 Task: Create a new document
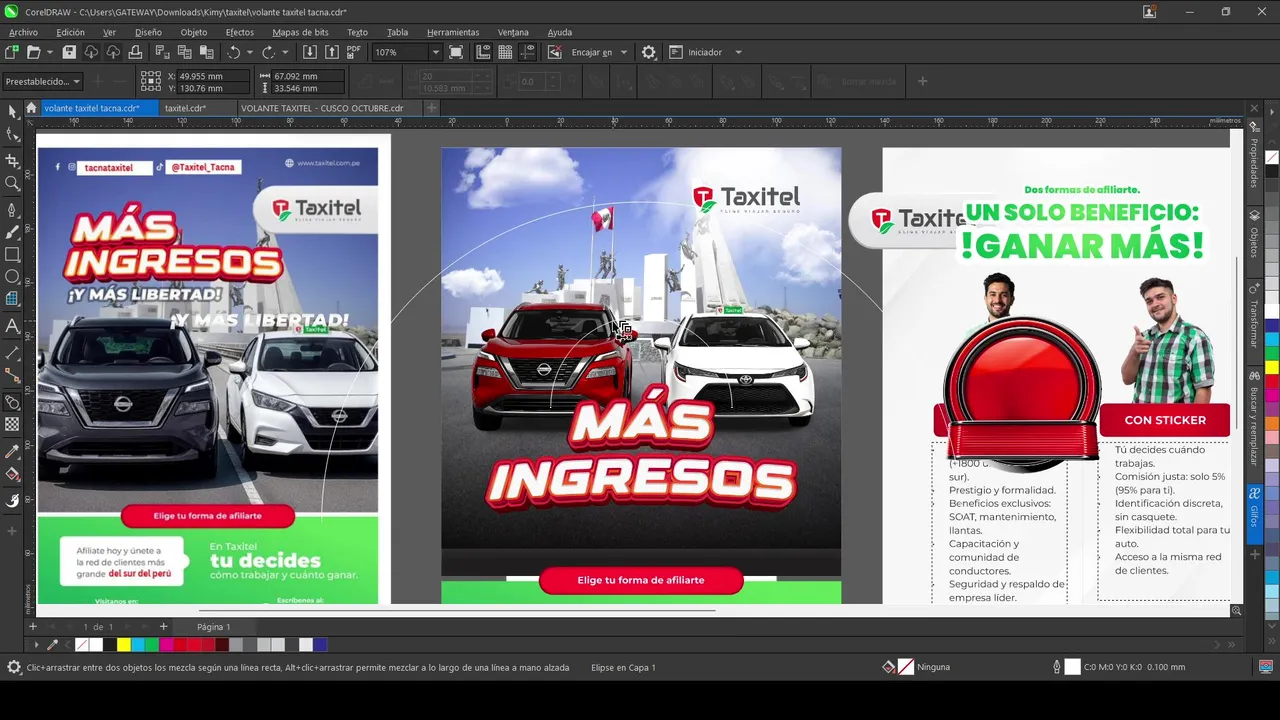click(12, 52)
